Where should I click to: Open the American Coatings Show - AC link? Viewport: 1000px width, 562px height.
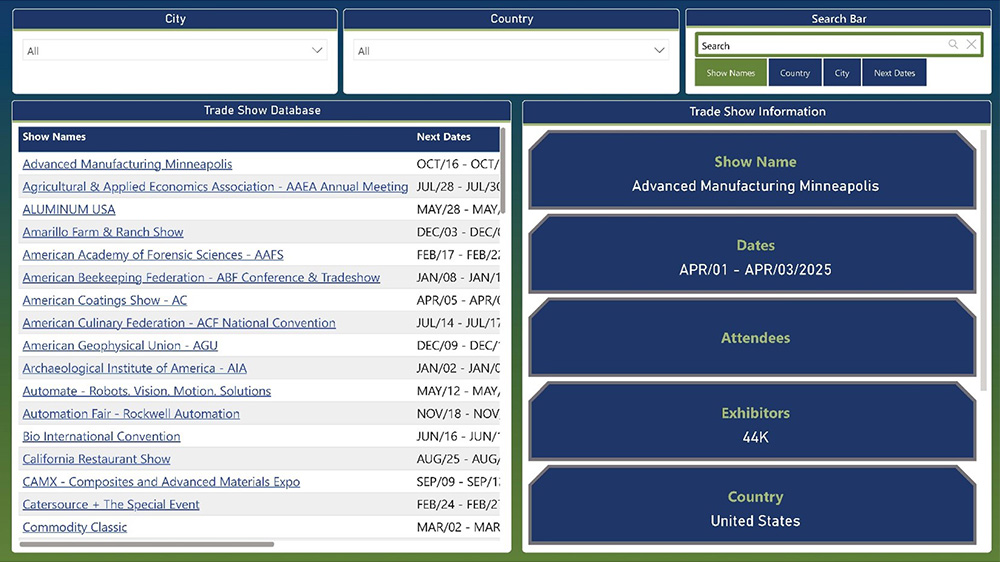click(x=105, y=300)
